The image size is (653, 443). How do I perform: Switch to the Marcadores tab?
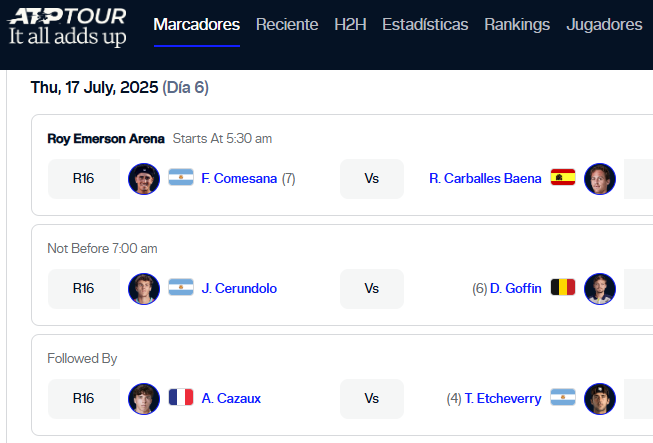tap(197, 25)
